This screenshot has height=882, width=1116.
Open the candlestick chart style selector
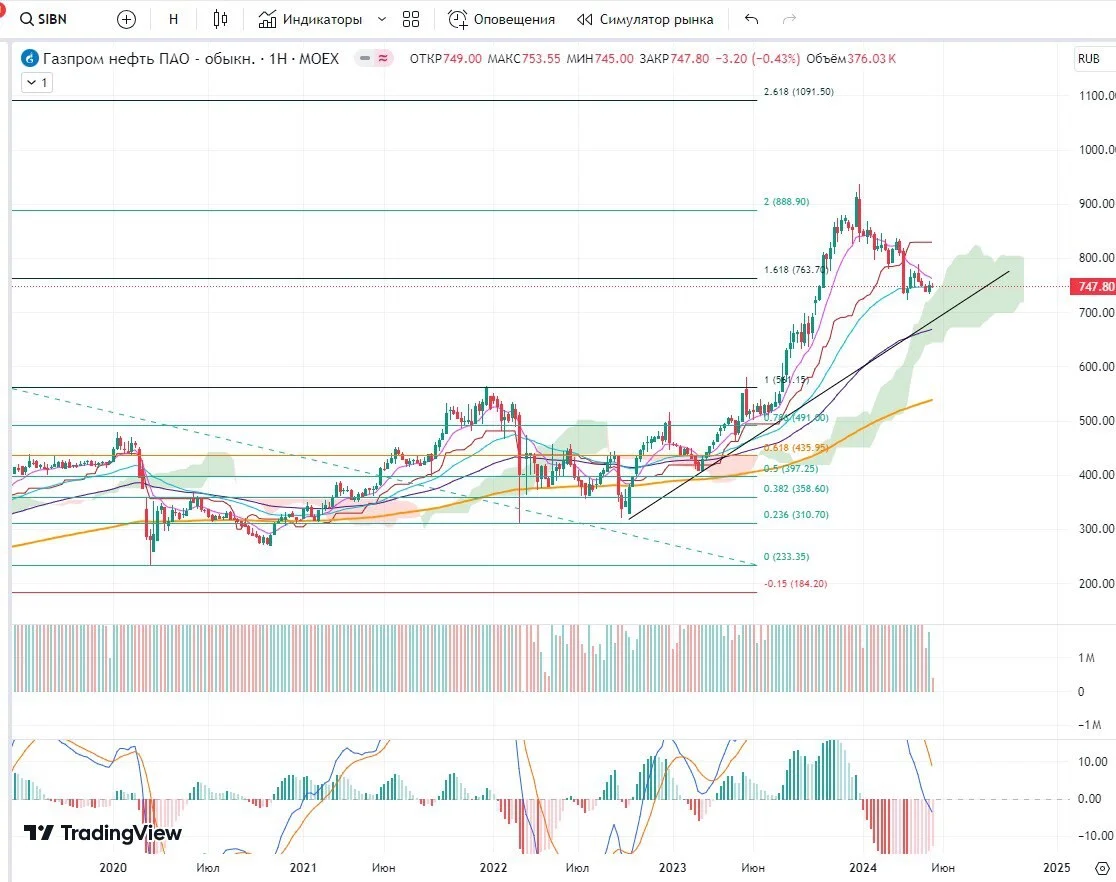[x=221, y=19]
